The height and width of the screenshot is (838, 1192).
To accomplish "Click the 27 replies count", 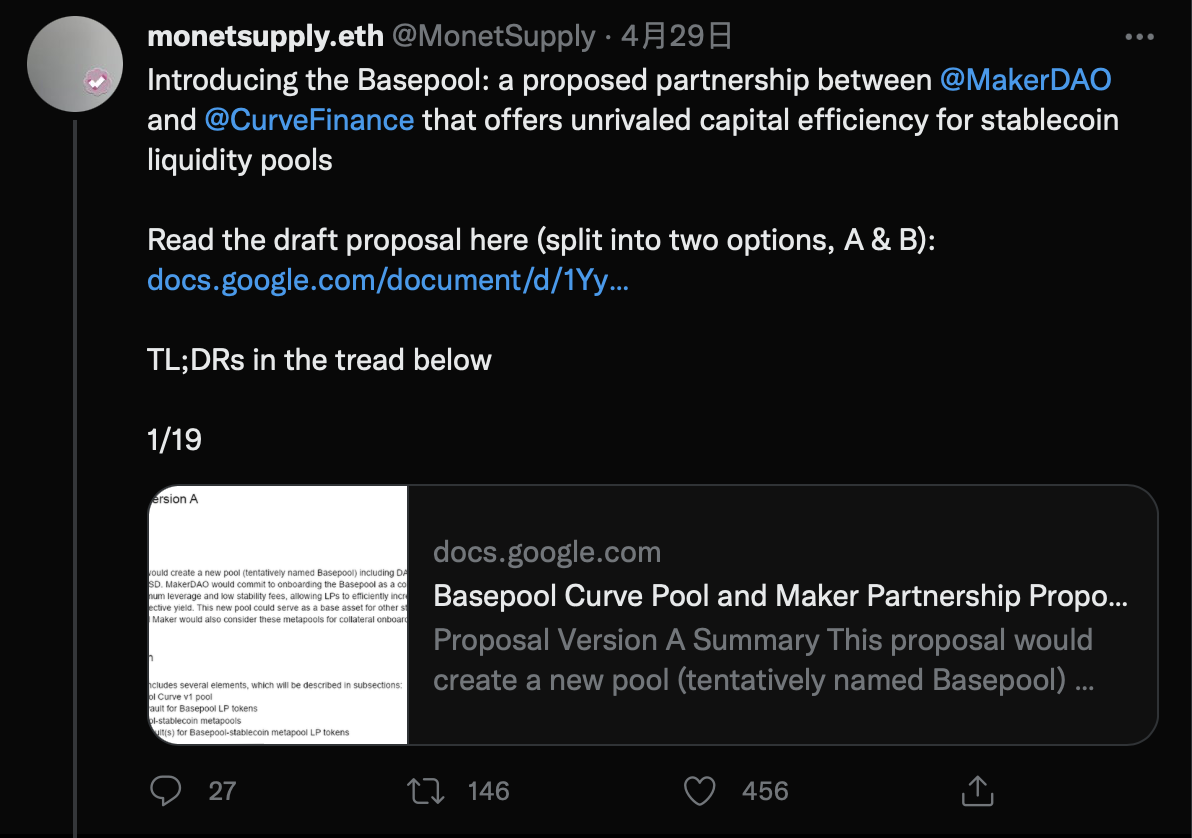I will [222, 791].
